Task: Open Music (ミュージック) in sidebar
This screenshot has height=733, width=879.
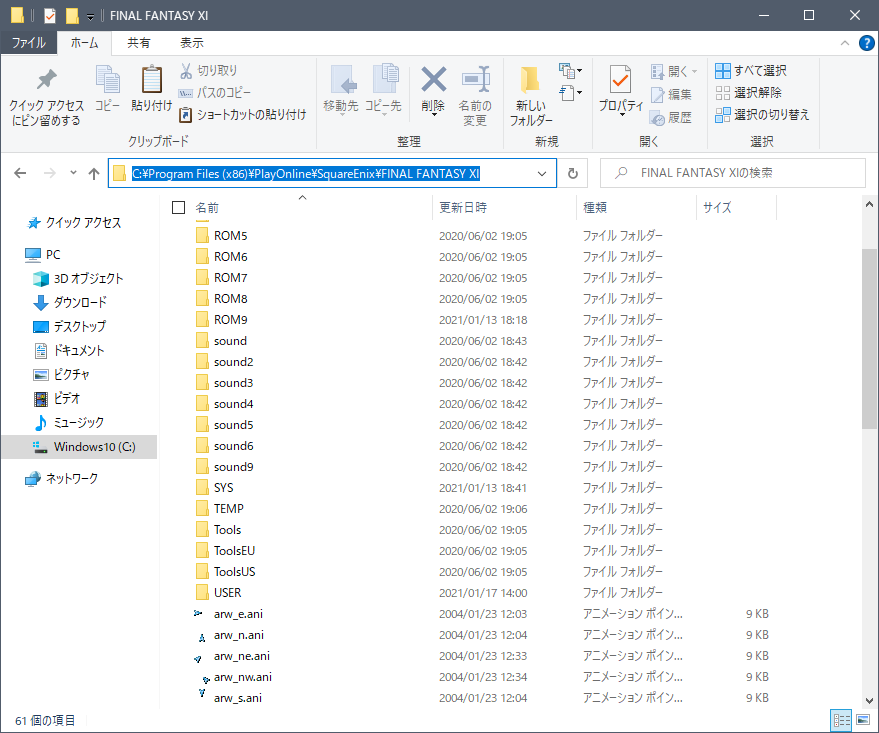Action: tap(69, 423)
